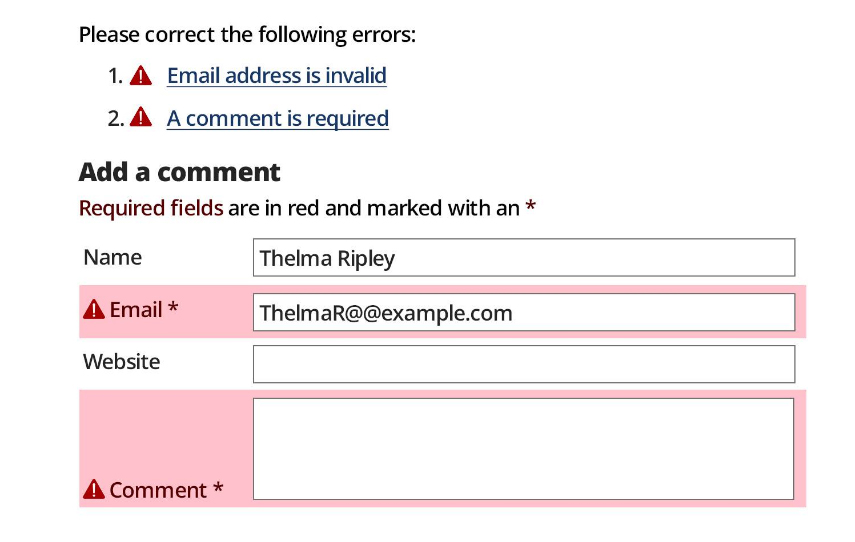This screenshot has height=542, width=855.
Task: Focus the Name field containing Thelma Ripley
Action: [x=524, y=257]
